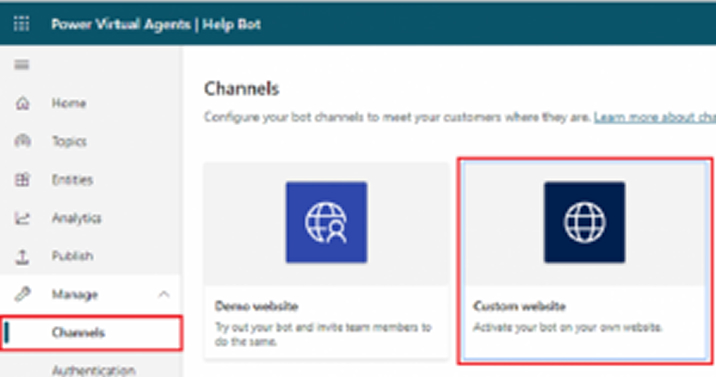Image resolution: width=716 pixels, height=377 pixels.
Task: Open the Custom website channel card
Action: click(x=585, y=261)
